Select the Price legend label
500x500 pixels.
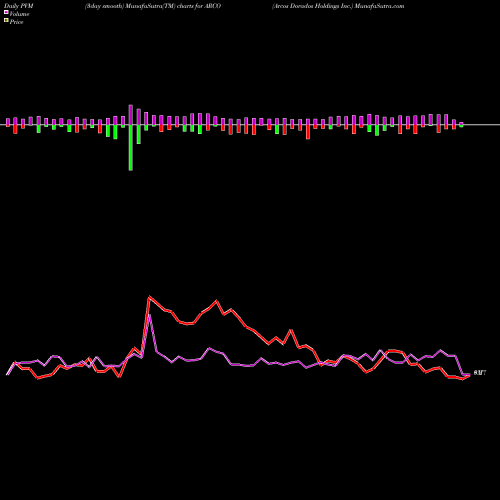(16, 22)
